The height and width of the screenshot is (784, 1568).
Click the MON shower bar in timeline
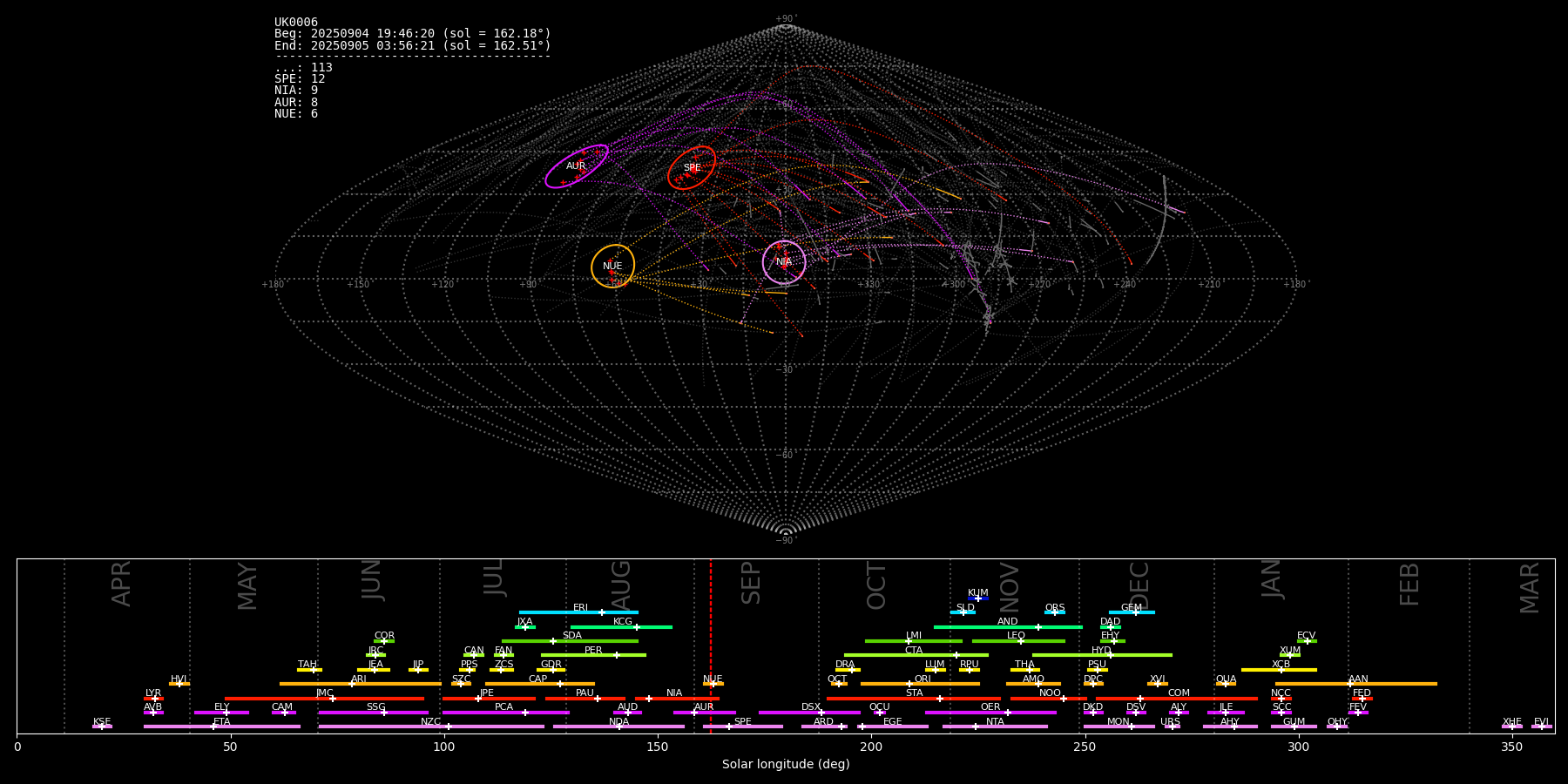pos(1119,727)
